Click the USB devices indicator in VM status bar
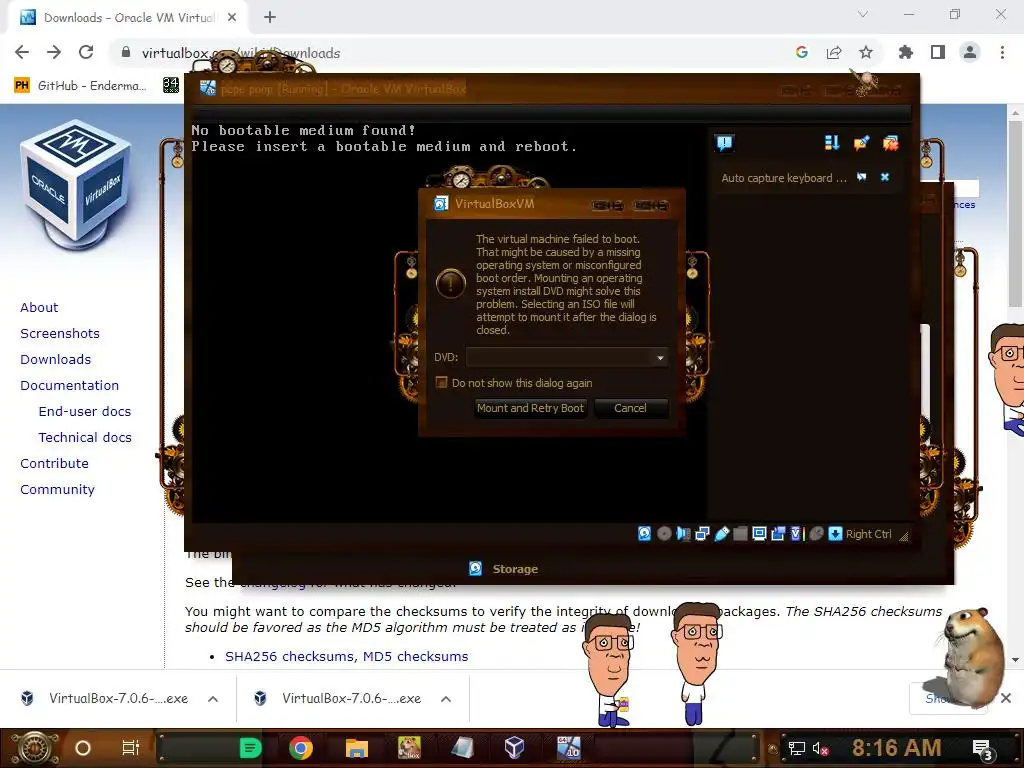 point(722,534)
